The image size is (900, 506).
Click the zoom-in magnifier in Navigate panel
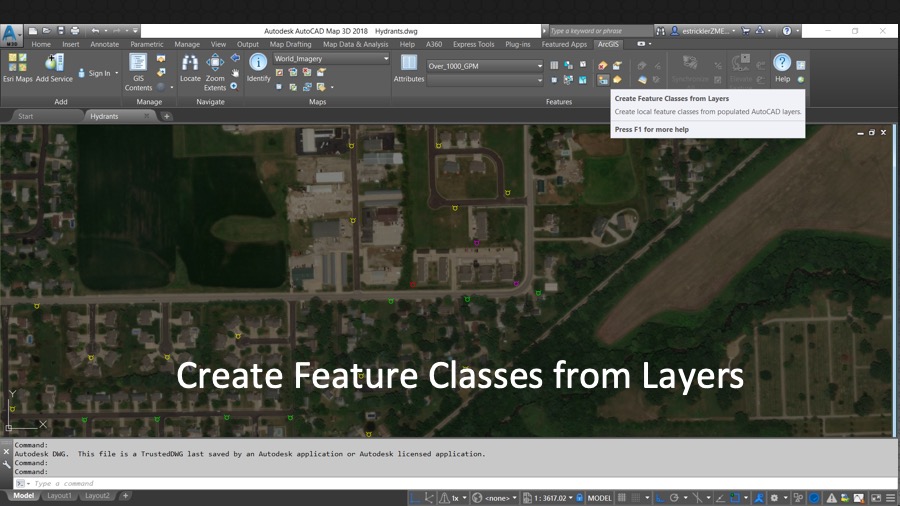click(x=234, y=87)
